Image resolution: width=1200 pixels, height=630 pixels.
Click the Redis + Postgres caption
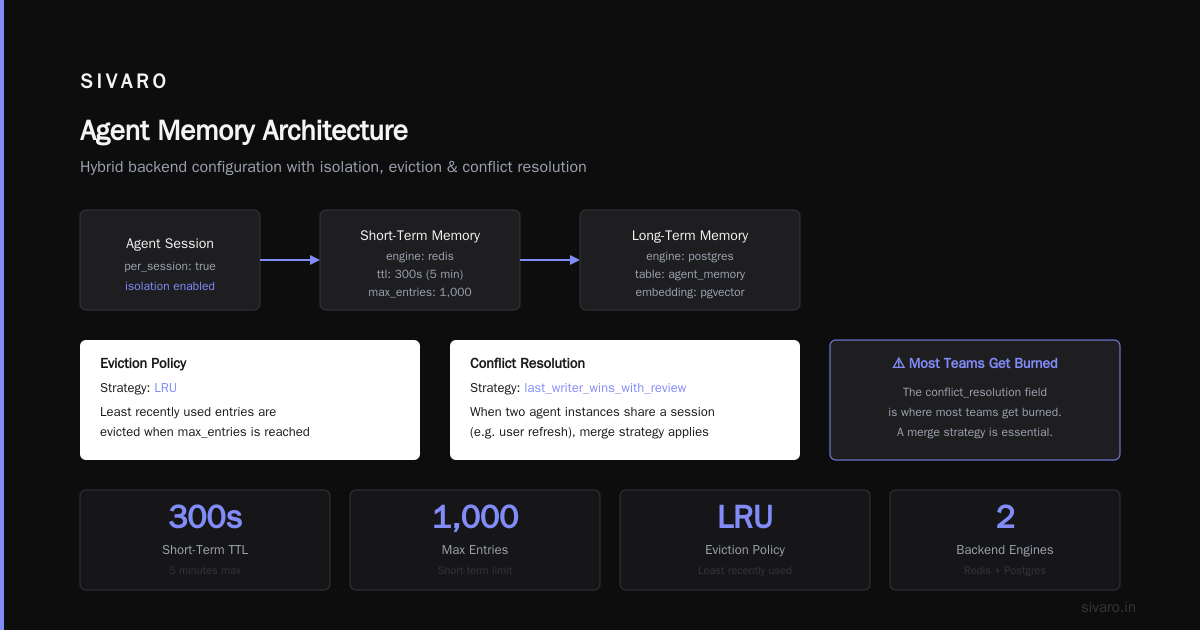[1005, 571]
